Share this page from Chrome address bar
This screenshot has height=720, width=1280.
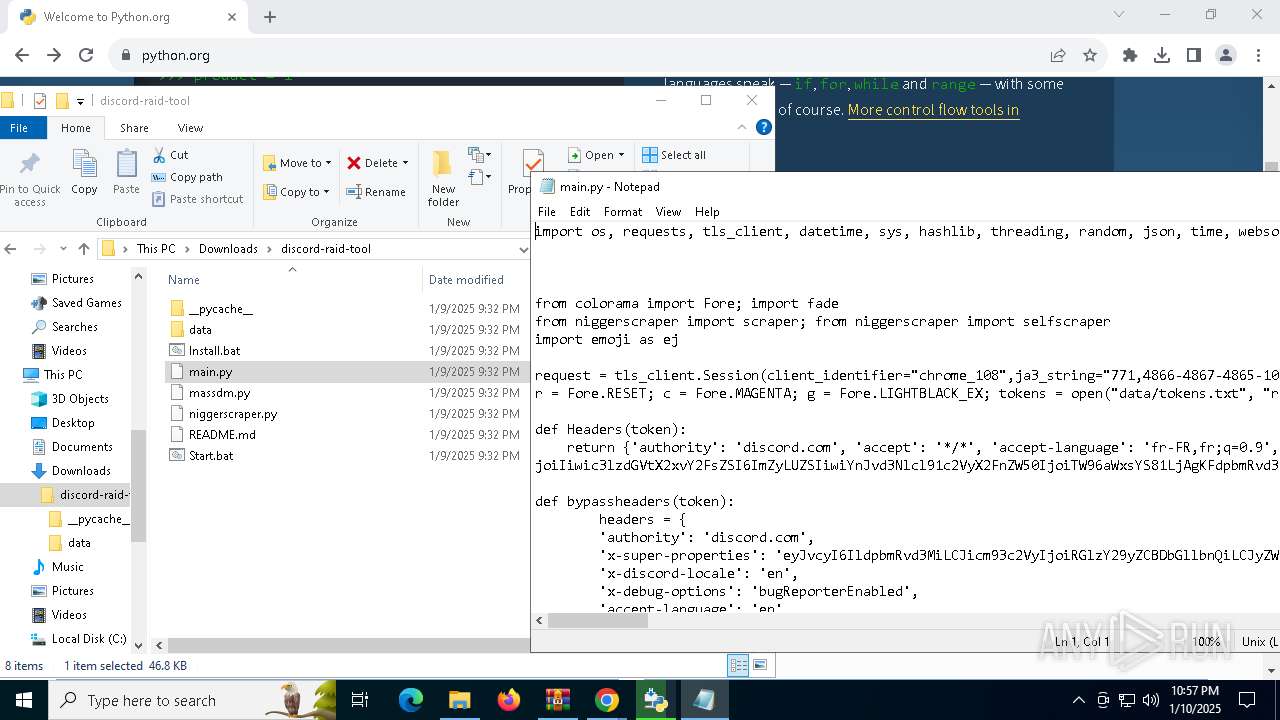coord(1058,55)
